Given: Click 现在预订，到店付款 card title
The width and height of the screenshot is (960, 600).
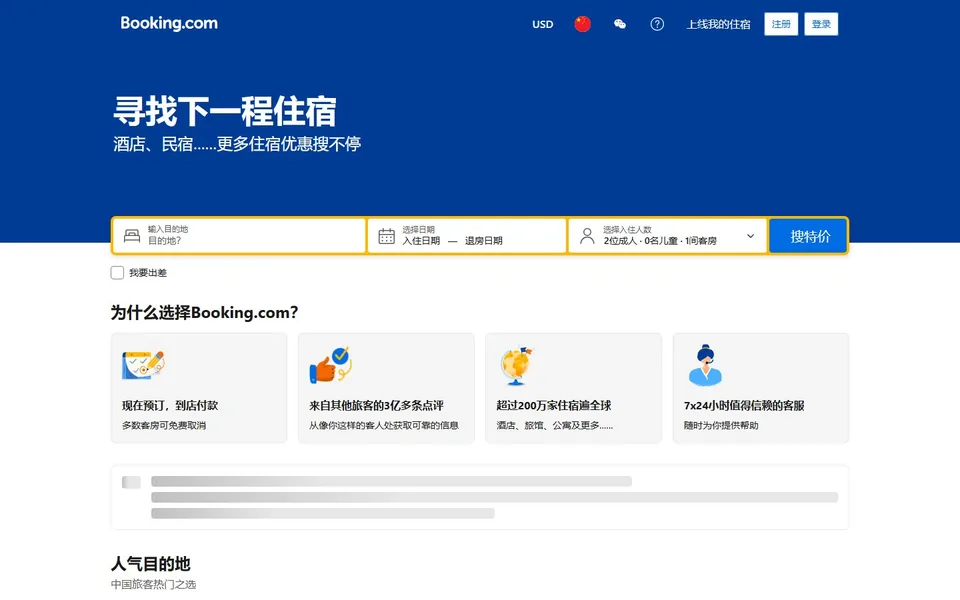Looking at the screenshot, I should pos(170,405).
